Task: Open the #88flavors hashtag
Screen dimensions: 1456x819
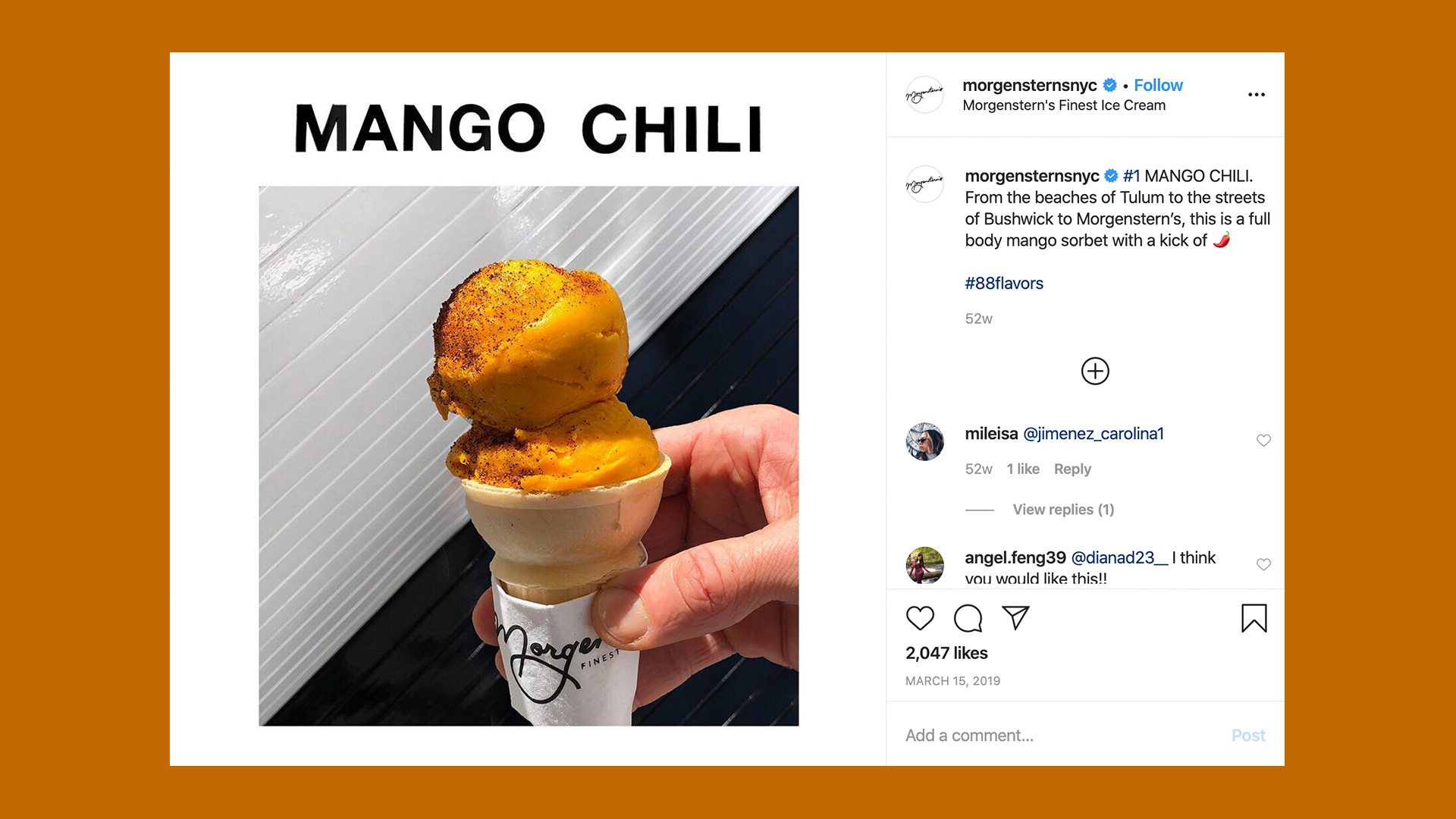Action: pyautogui.click(x=1004, y=283)
